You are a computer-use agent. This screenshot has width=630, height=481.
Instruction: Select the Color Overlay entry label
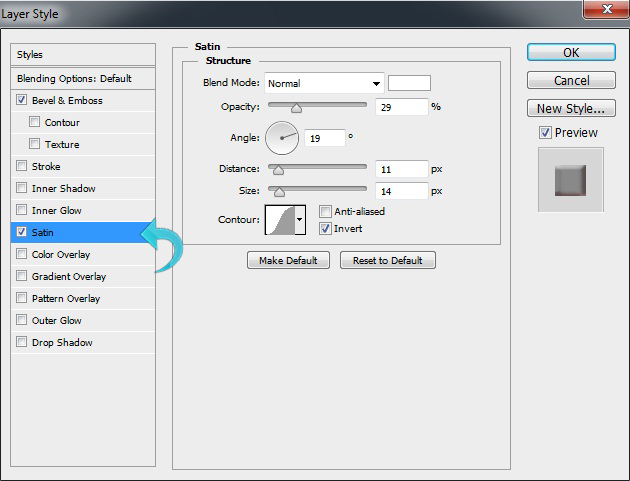click(61, 254)
